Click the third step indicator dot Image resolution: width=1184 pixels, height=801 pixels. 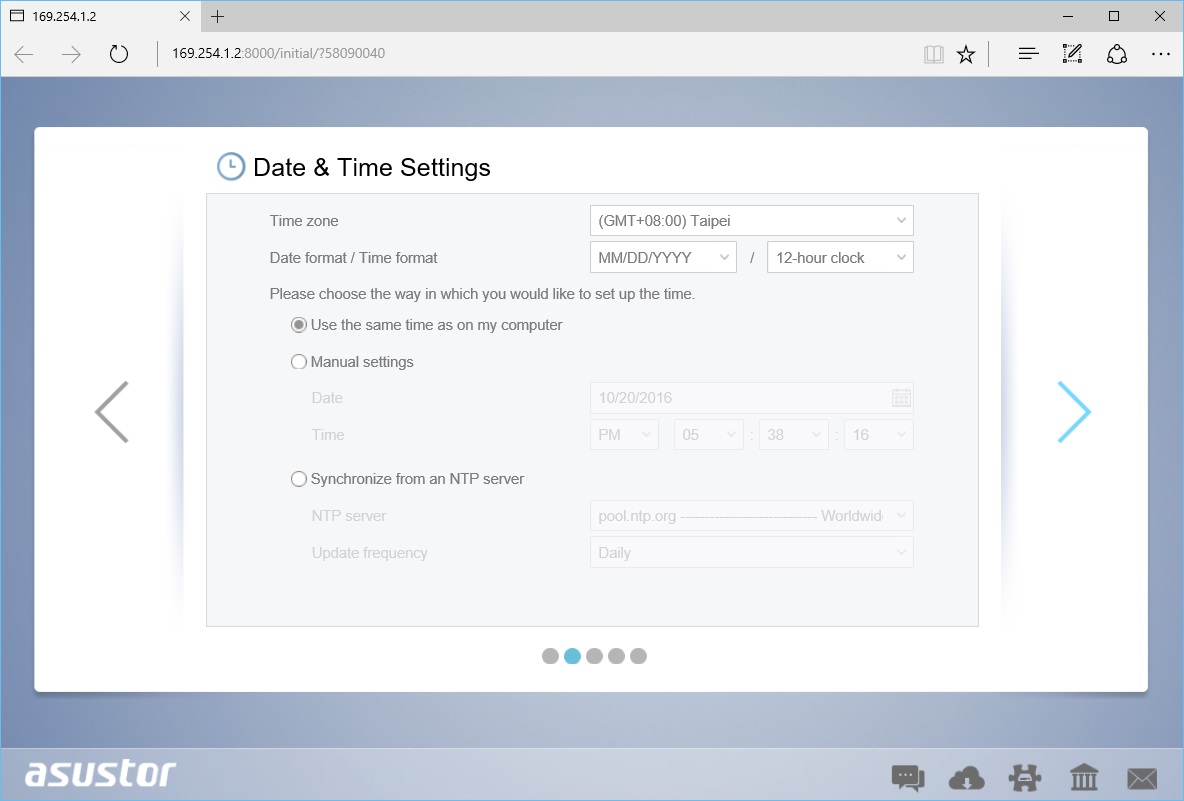click(x=594, y=656)
